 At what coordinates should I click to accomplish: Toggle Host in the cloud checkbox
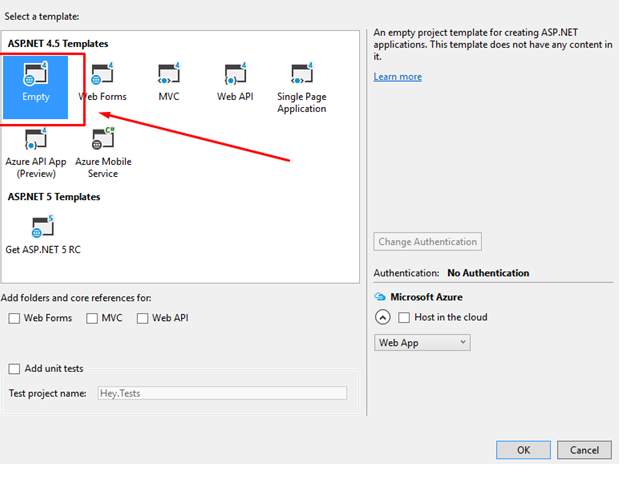coord(404,318)
